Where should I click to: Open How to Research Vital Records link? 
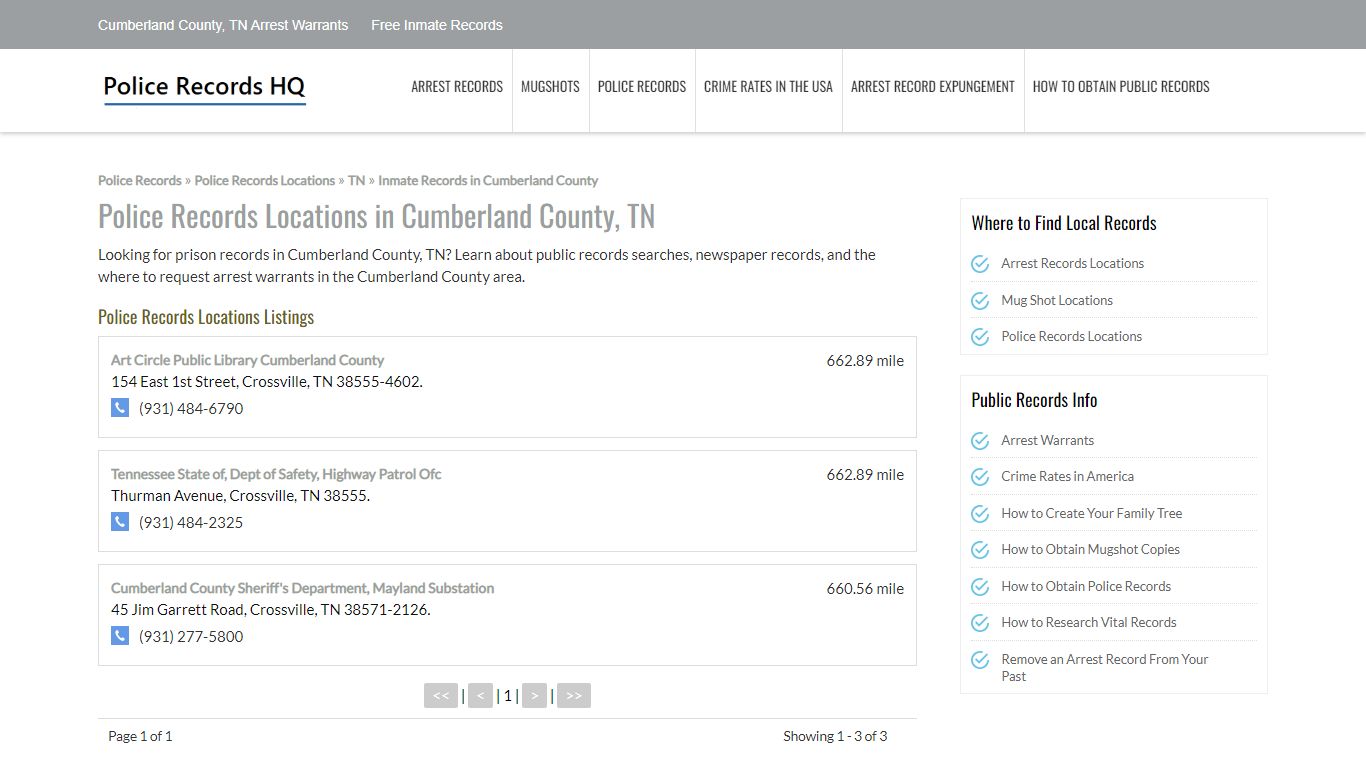(x=1088, y=623)
